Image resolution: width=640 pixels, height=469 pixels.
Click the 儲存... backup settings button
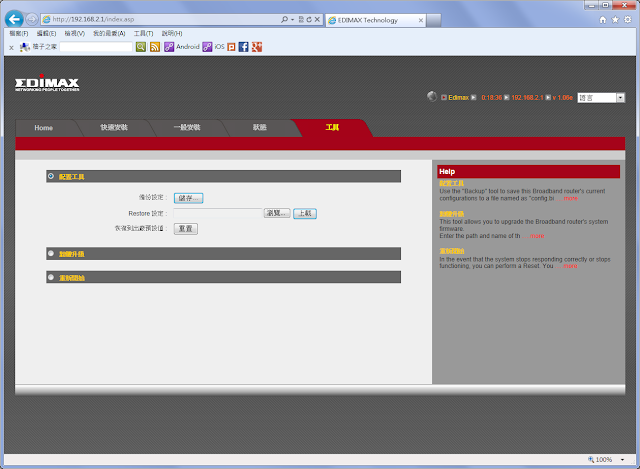pos(188,198)
